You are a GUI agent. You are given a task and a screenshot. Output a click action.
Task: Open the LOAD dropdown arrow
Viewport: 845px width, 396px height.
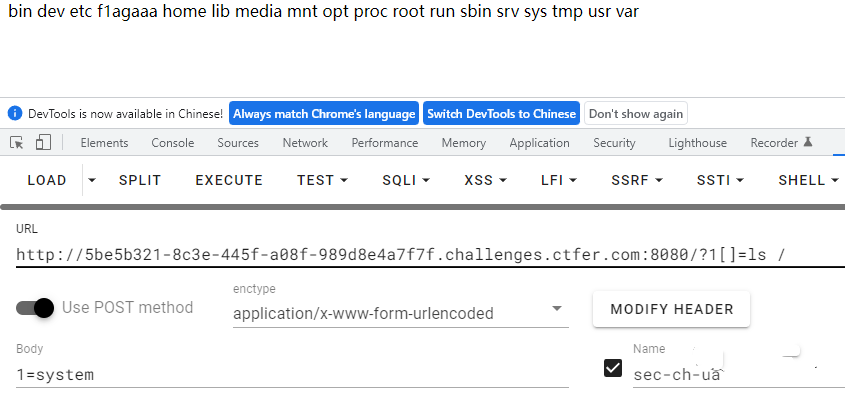pos(92,180)
